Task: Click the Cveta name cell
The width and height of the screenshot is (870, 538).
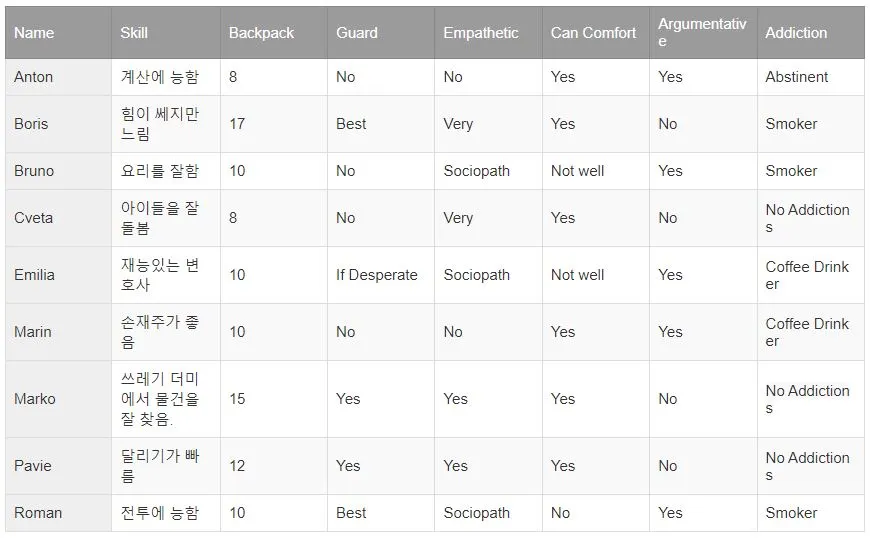Action: click(34, 218)
